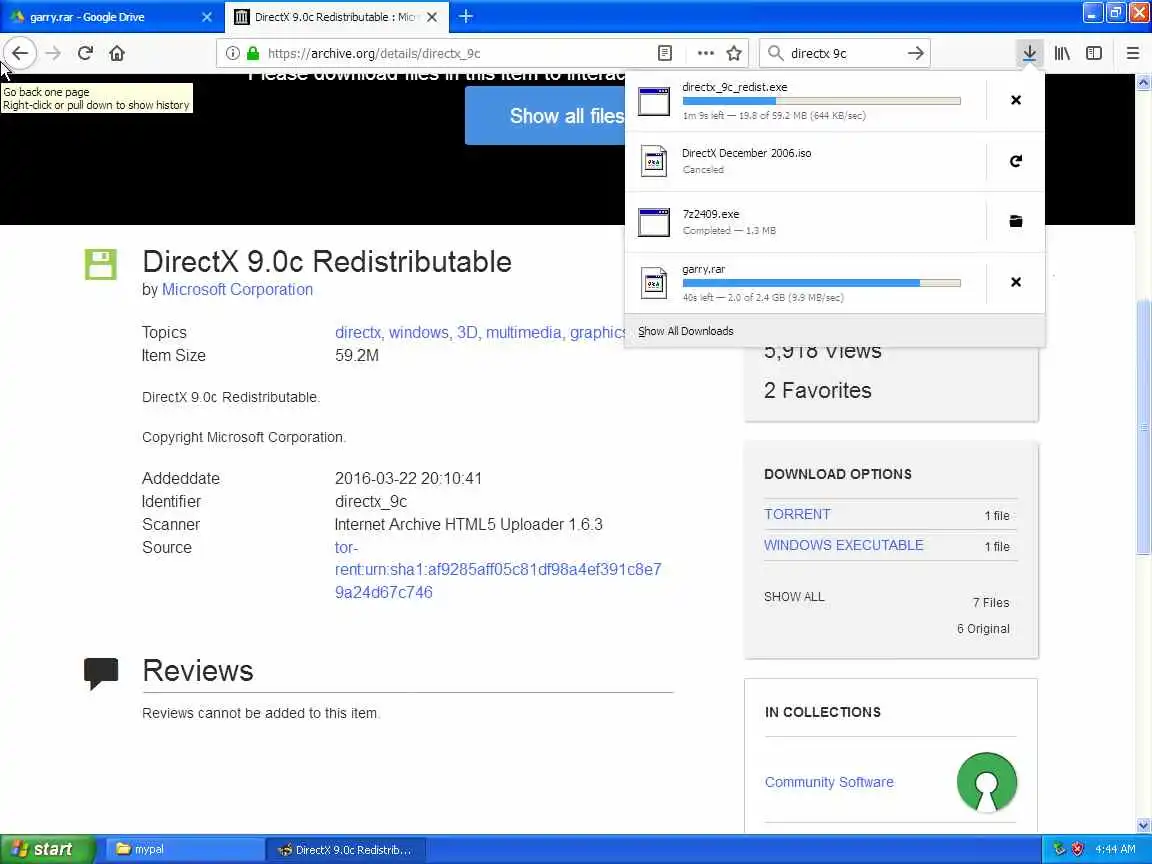Open containing folder for 7z2409.exe

[x=1015, y=221]
